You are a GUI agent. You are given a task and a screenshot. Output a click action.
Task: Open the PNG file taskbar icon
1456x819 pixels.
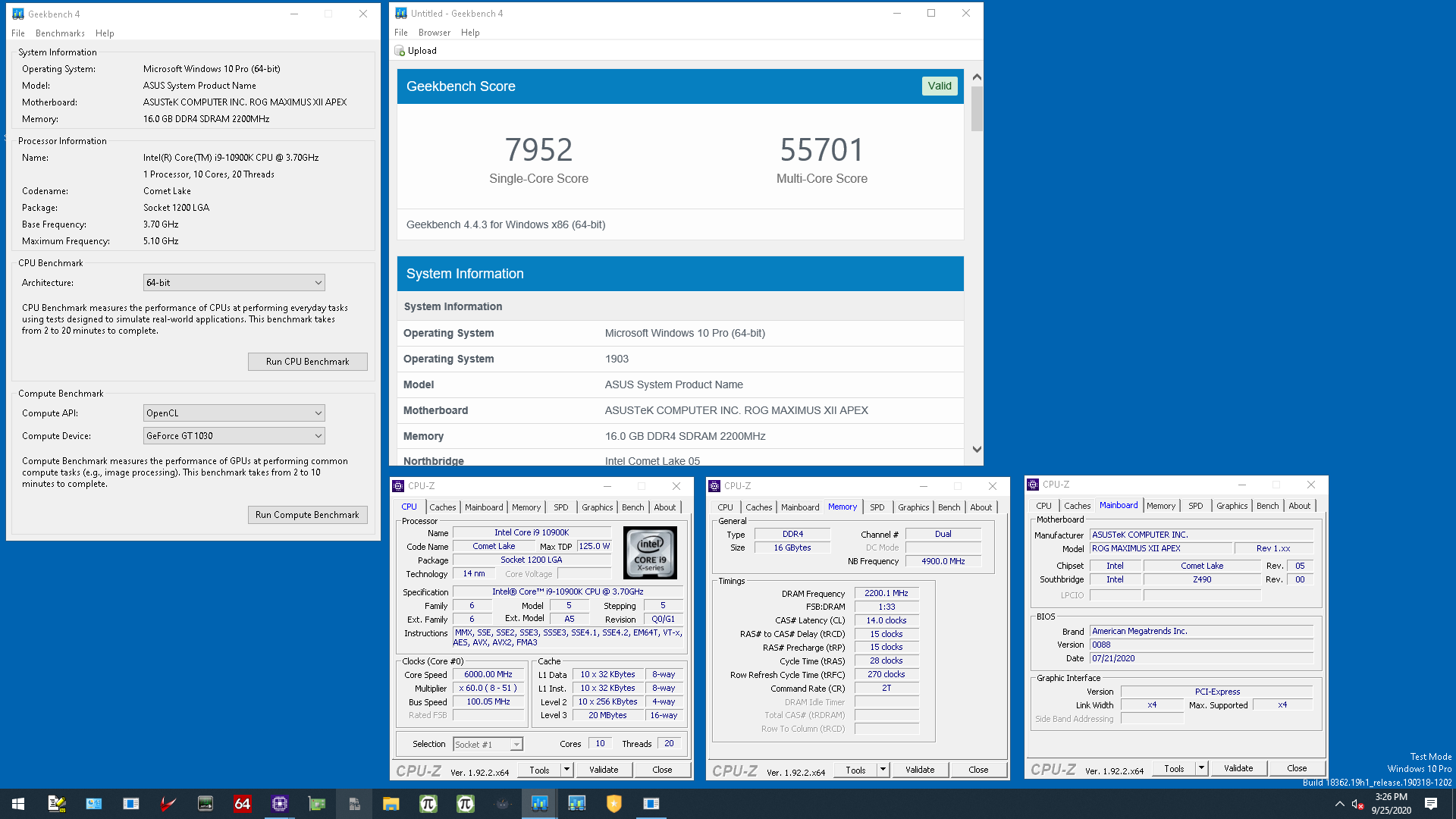click(x=353, y=803)
